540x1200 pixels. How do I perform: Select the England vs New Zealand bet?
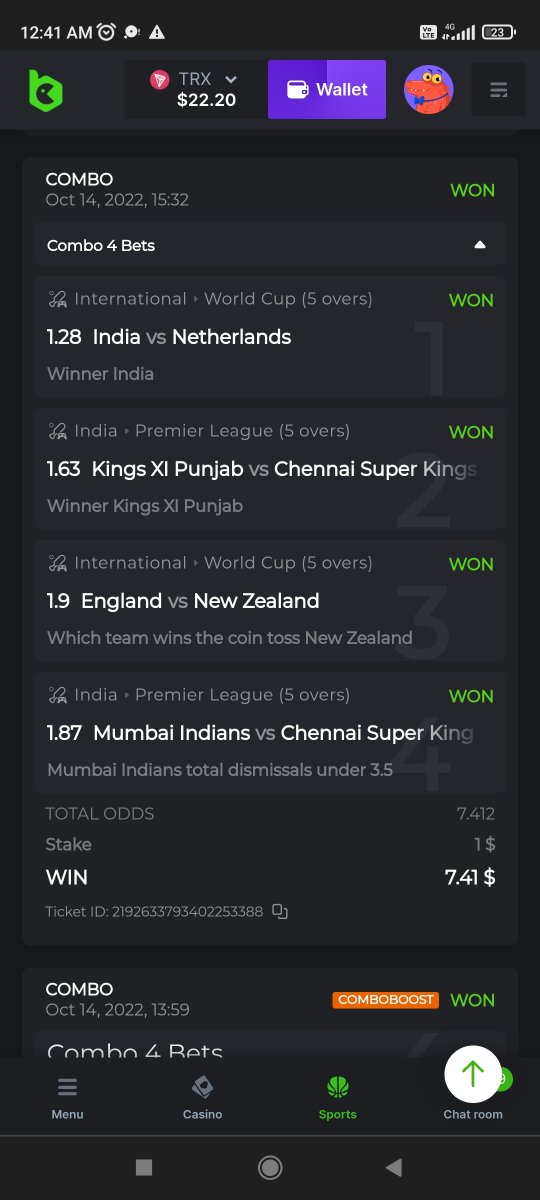click(270, 601)
